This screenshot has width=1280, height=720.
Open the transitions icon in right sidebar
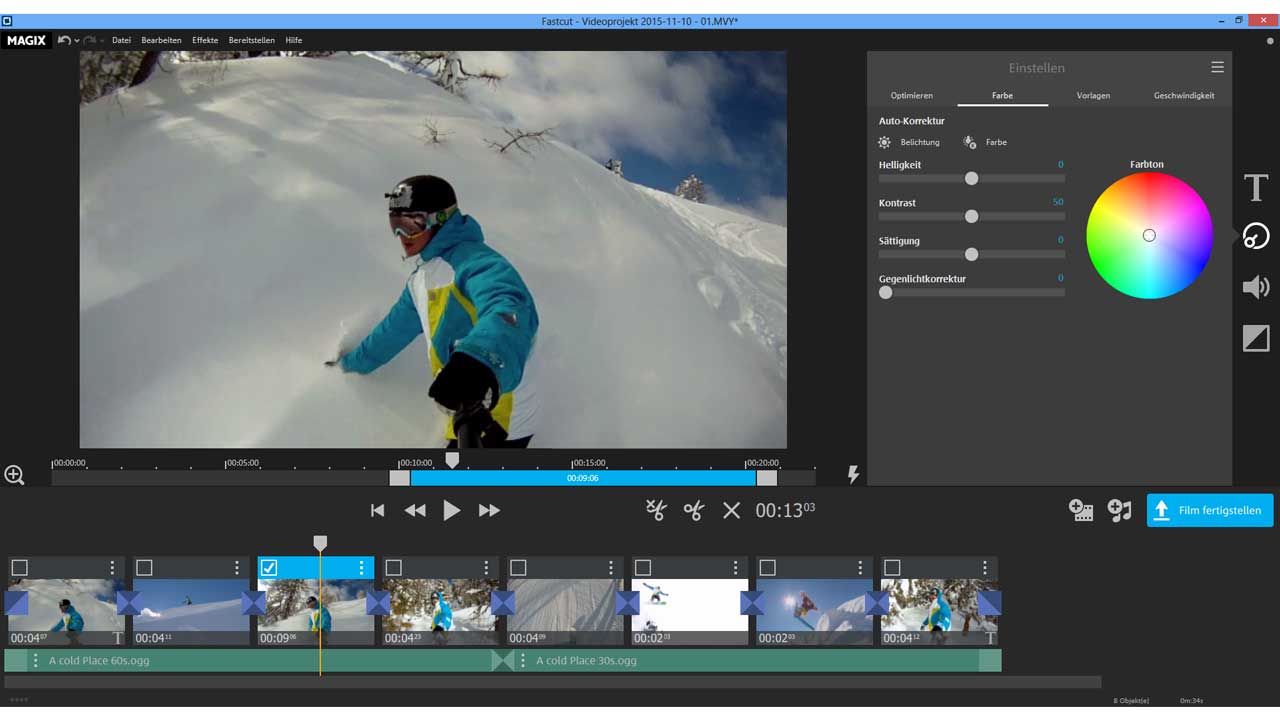point(1256,339)
